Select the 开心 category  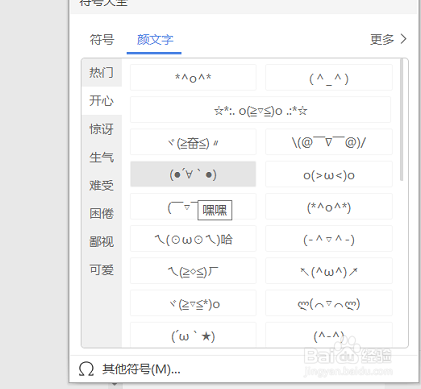[102, 101]
